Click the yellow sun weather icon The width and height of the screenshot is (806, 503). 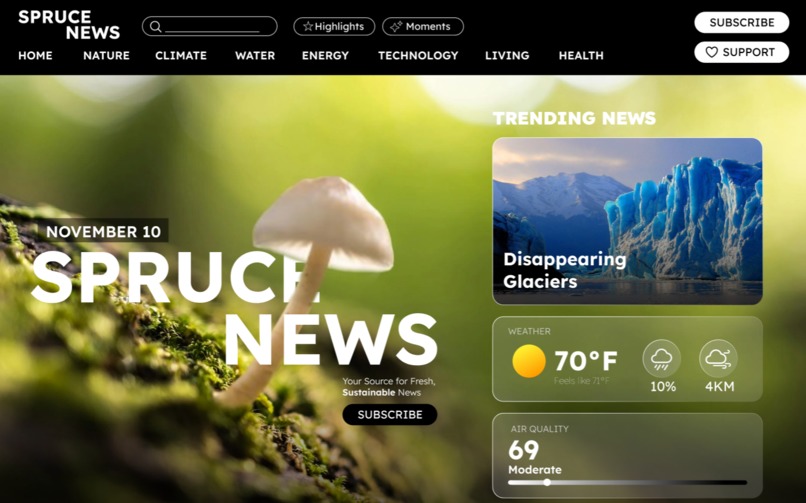(x=529, y=361)
